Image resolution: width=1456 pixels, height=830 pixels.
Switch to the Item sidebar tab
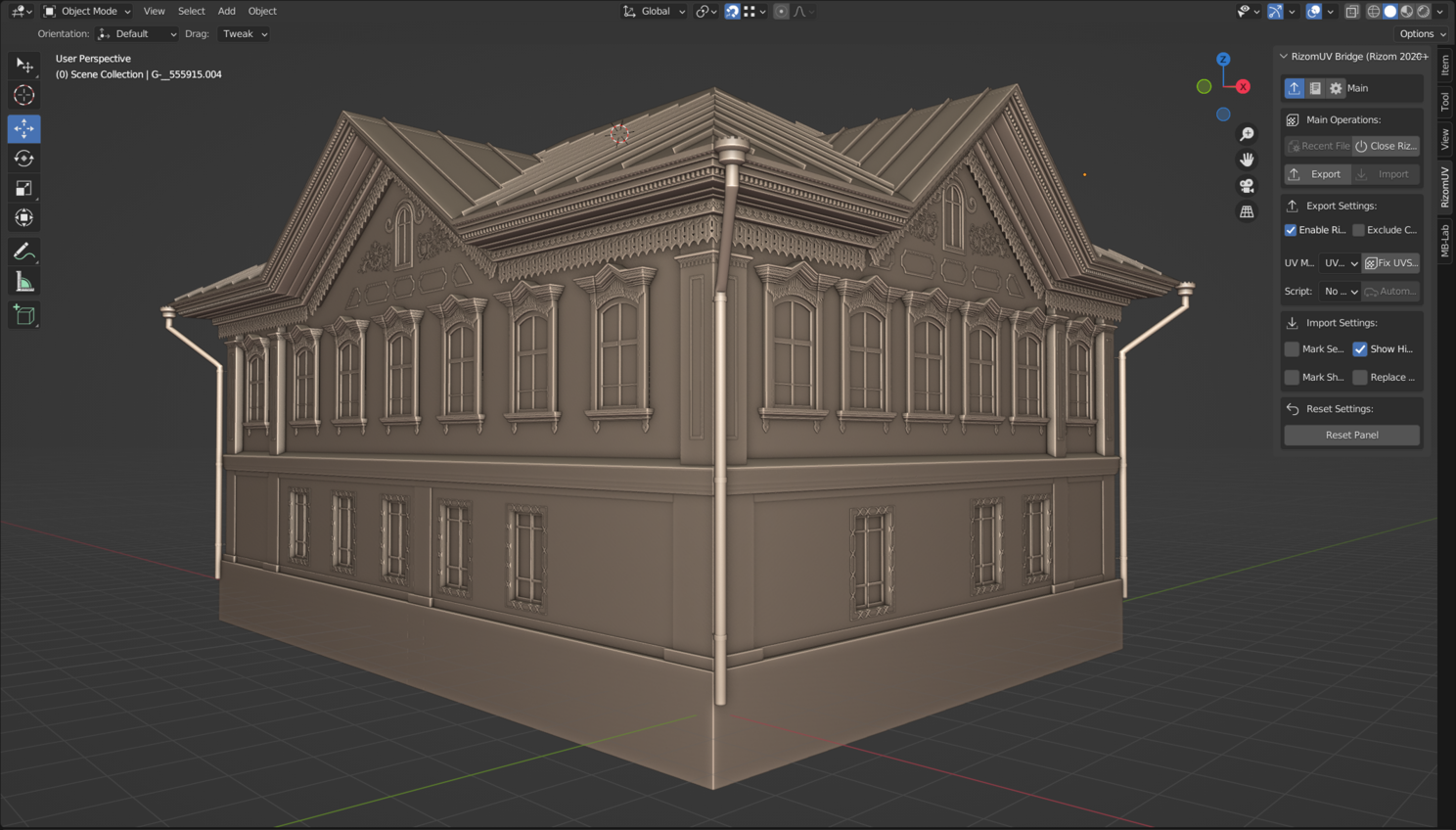point(1445,66)
